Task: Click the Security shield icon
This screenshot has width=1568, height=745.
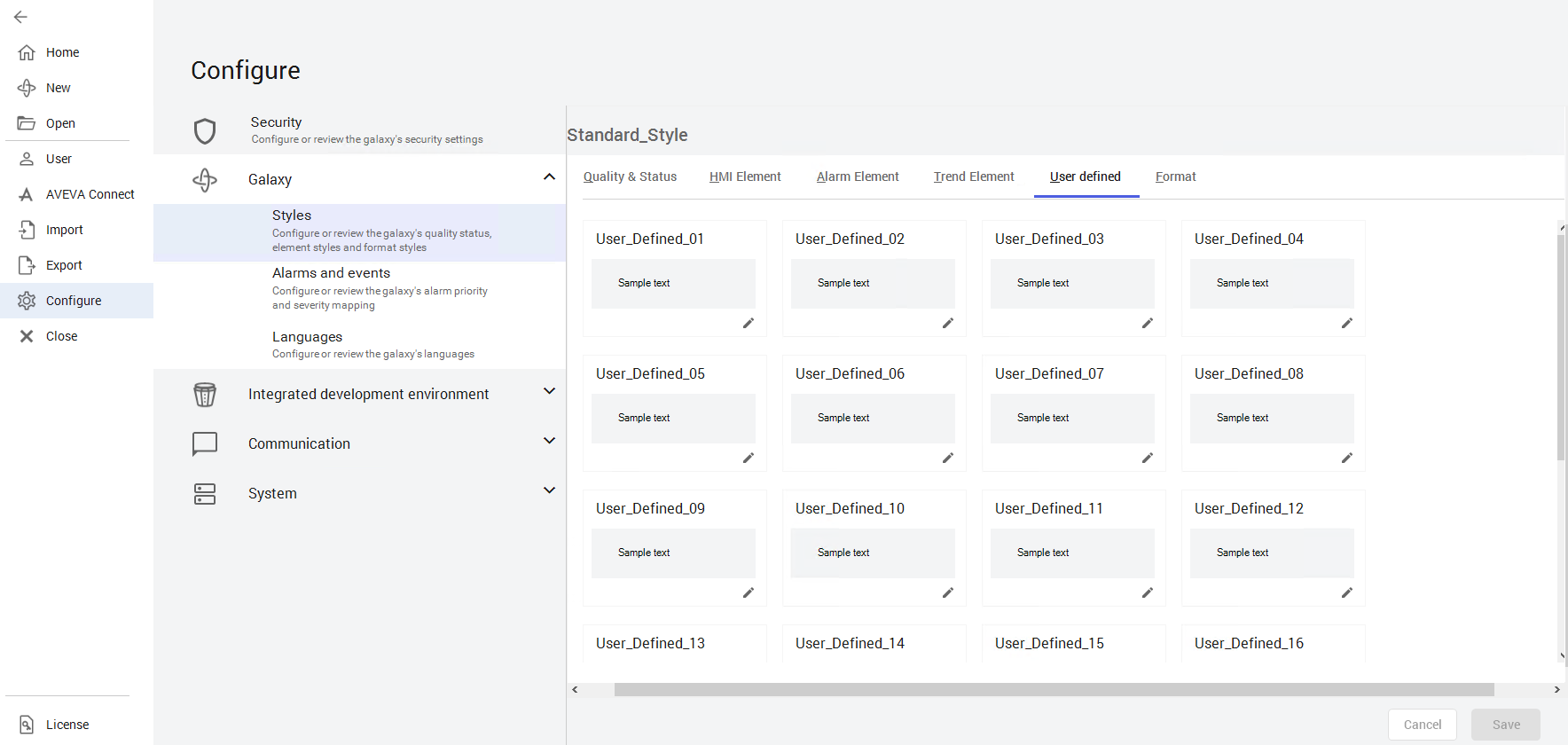Action: [205, 131]
